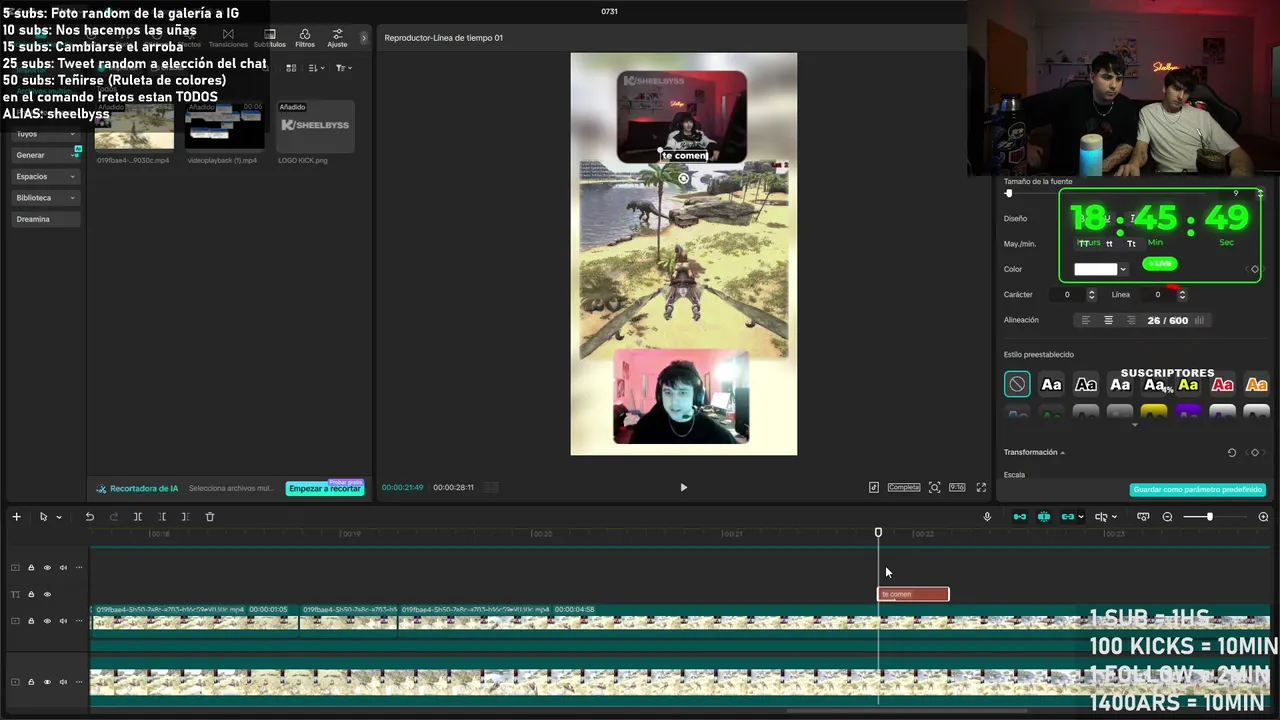Select the pointer tool in timeline toolbar
Viewport: 1280px width, 720px height.
[43, 517]
